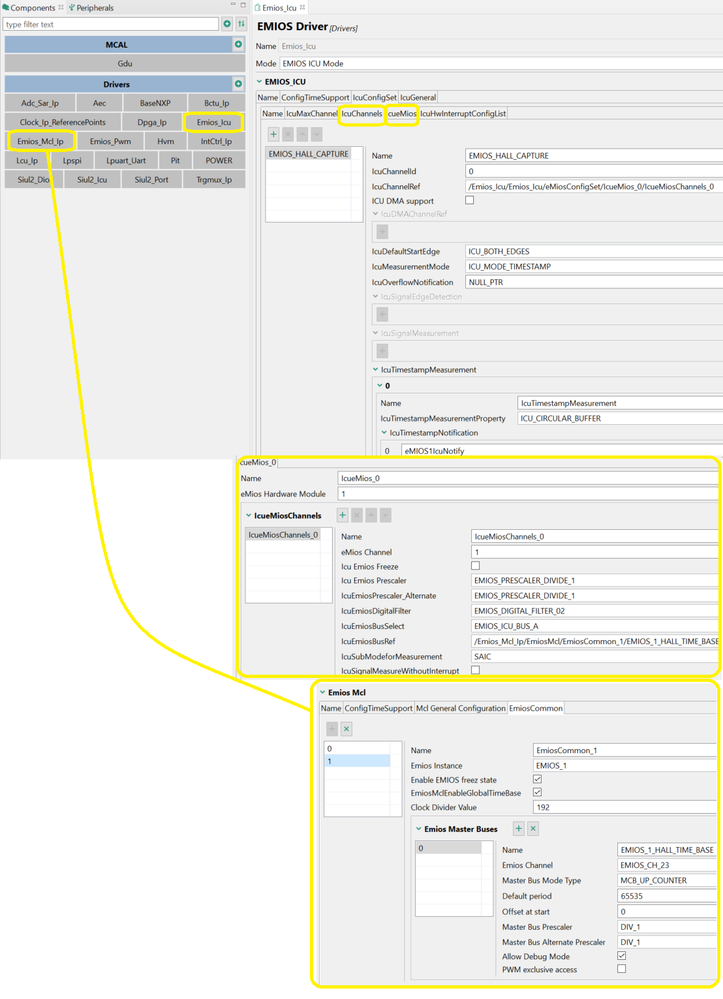Close the Emios_Icu editor tab
This screenshot has height=999, width=723.
click(303, 8)
